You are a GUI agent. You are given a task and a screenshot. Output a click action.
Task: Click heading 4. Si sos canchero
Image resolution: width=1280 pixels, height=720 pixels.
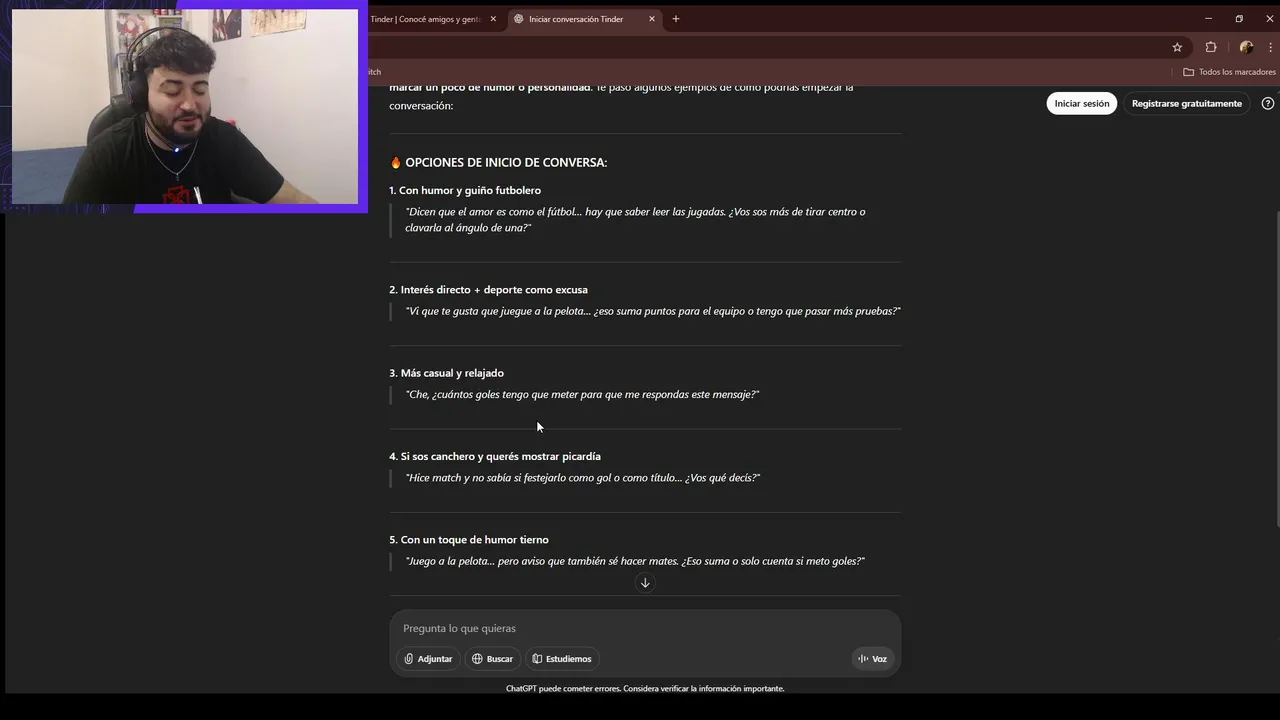coord(495,456)
